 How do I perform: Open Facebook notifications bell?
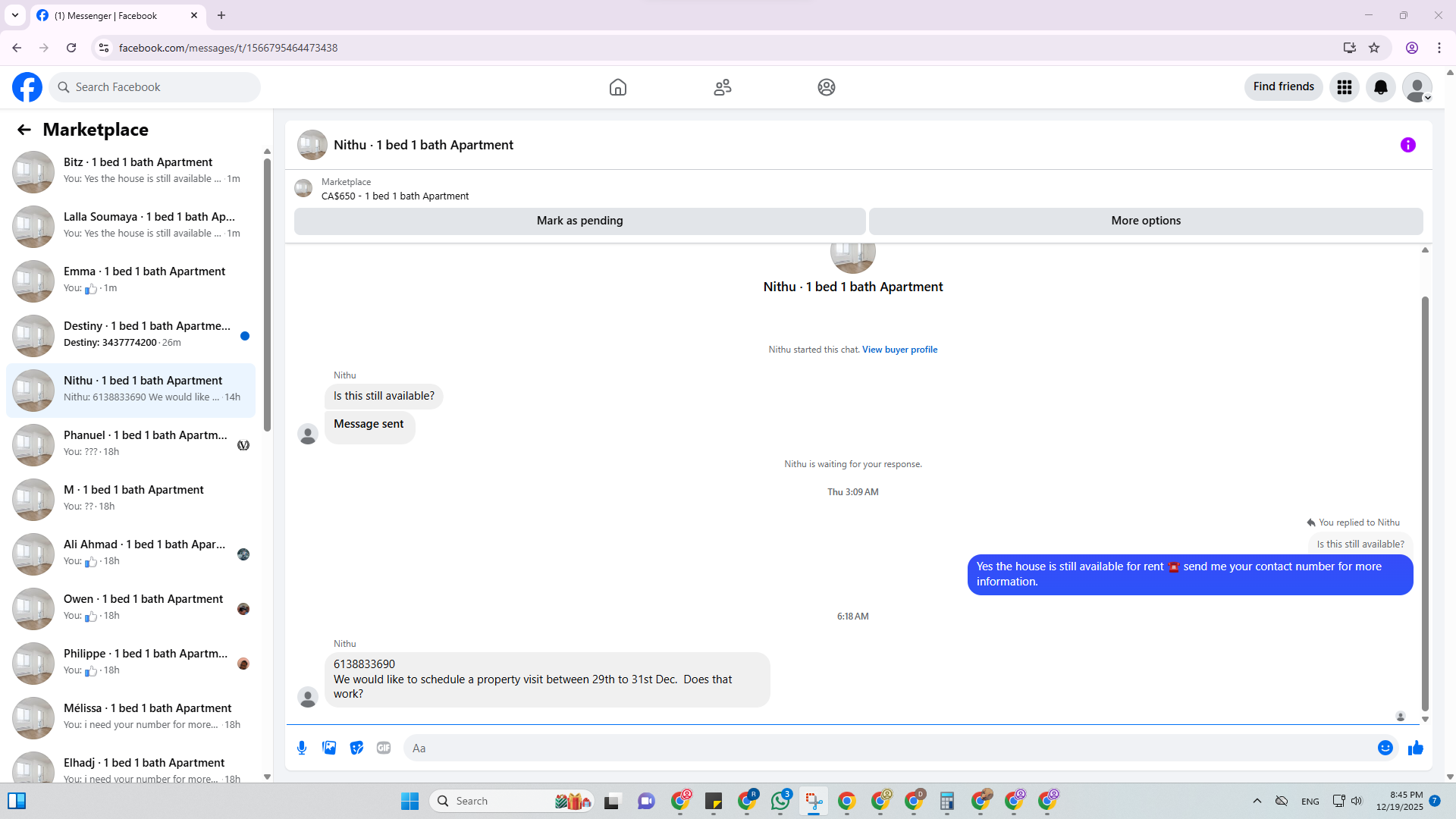pyautogui.click(x=1380, y=87)
